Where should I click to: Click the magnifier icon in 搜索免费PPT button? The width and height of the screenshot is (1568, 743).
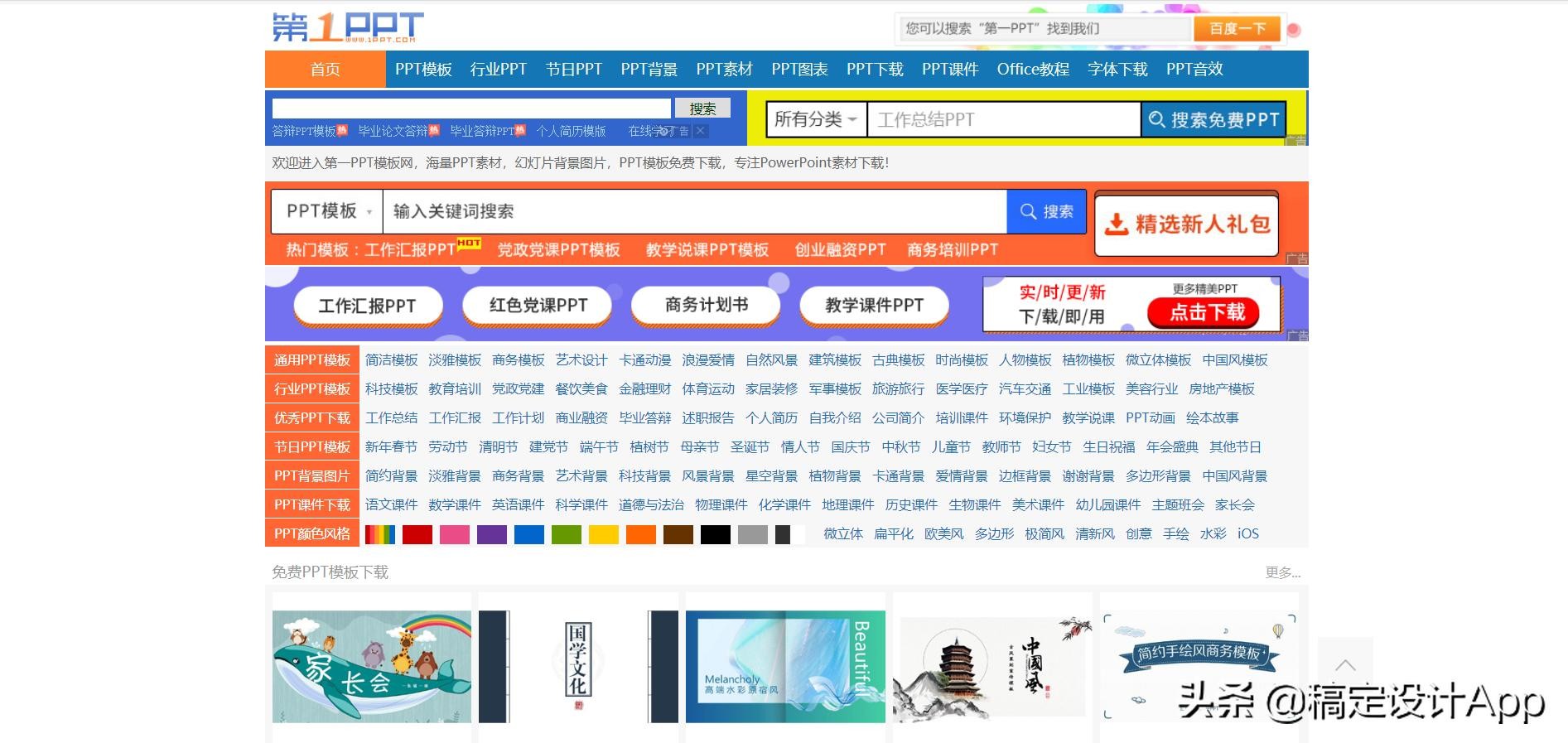1156,119
